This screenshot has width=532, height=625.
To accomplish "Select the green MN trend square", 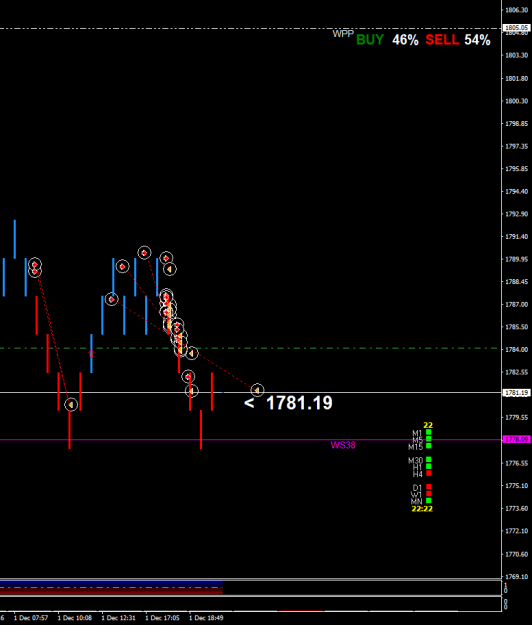I will click(429, 501).
